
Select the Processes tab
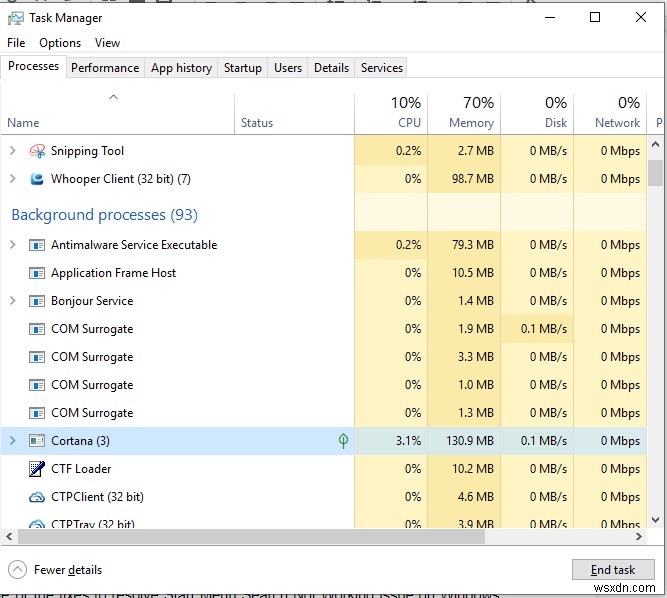[x=33, y=66]
